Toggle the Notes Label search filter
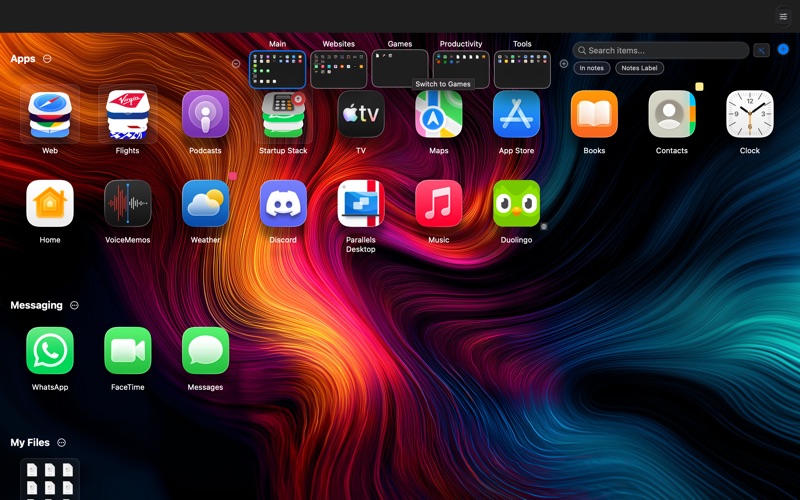Image resolution: width=800 pixels, height=500 pixels. pyautogui.click(x=639, y=68)
